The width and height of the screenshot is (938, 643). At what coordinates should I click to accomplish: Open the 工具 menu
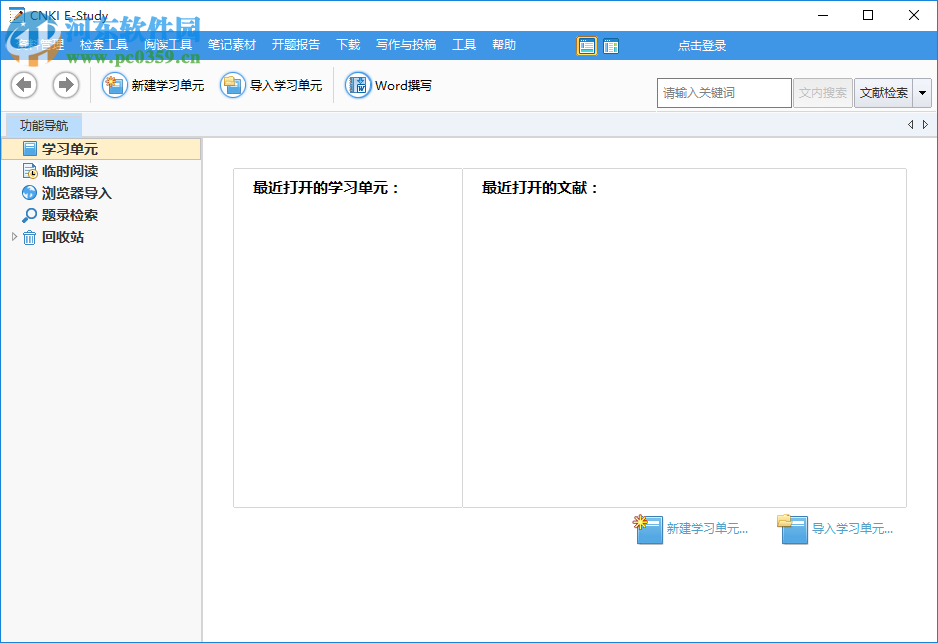[x=464, y=44]
